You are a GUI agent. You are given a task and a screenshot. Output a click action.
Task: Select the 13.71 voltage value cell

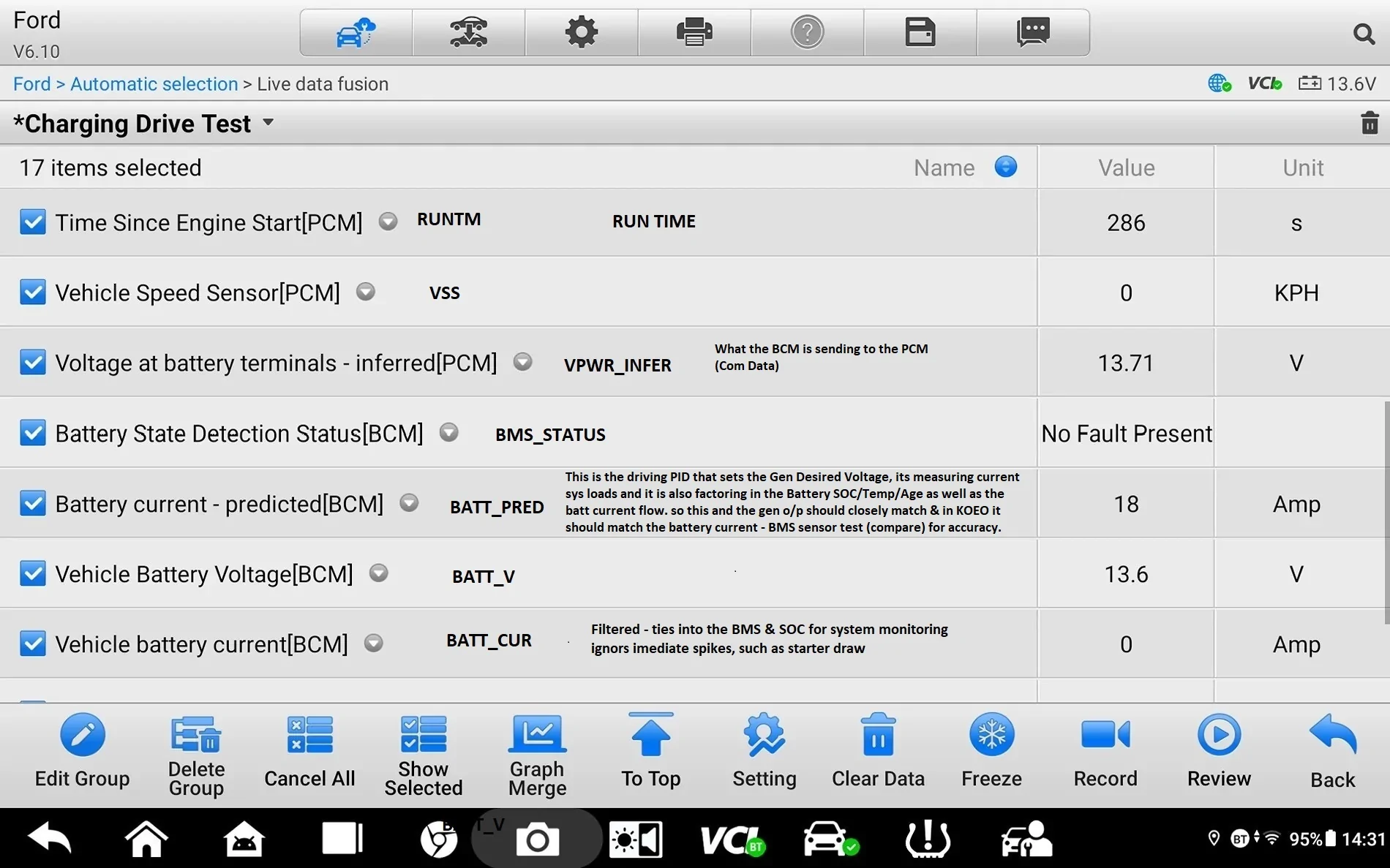[x=1126, y=363]
